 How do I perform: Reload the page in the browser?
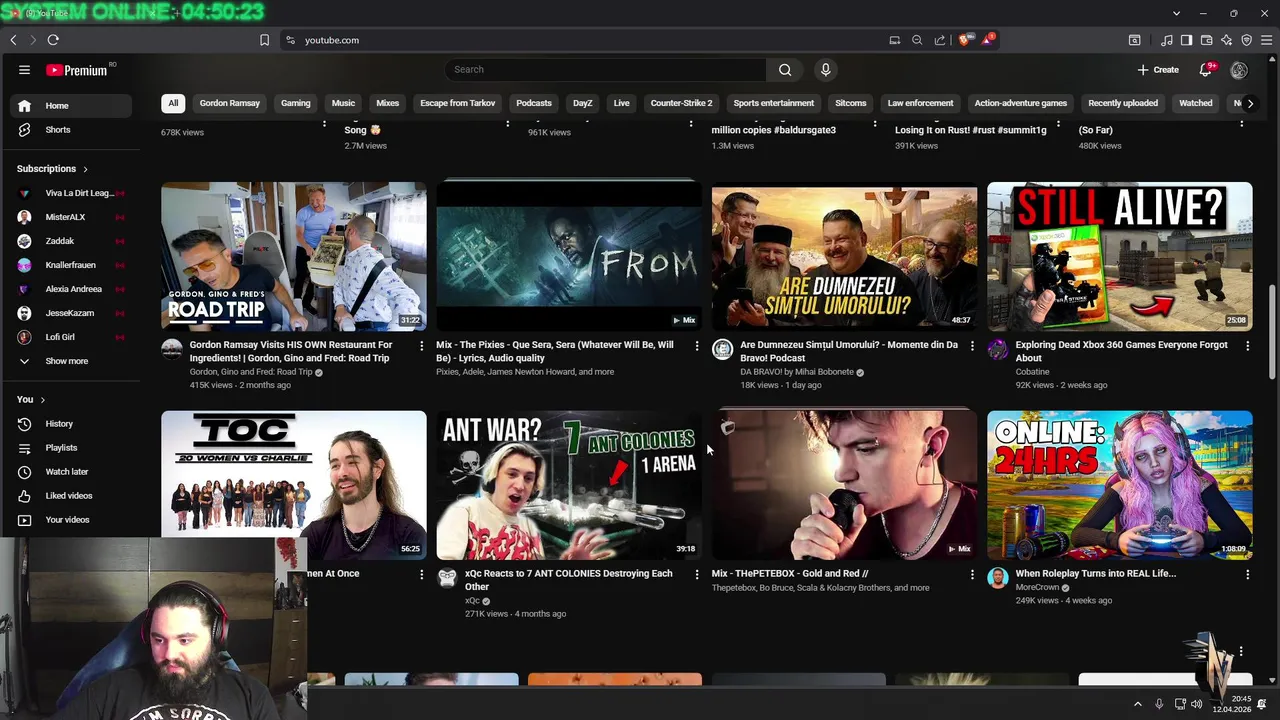[53, 40]
